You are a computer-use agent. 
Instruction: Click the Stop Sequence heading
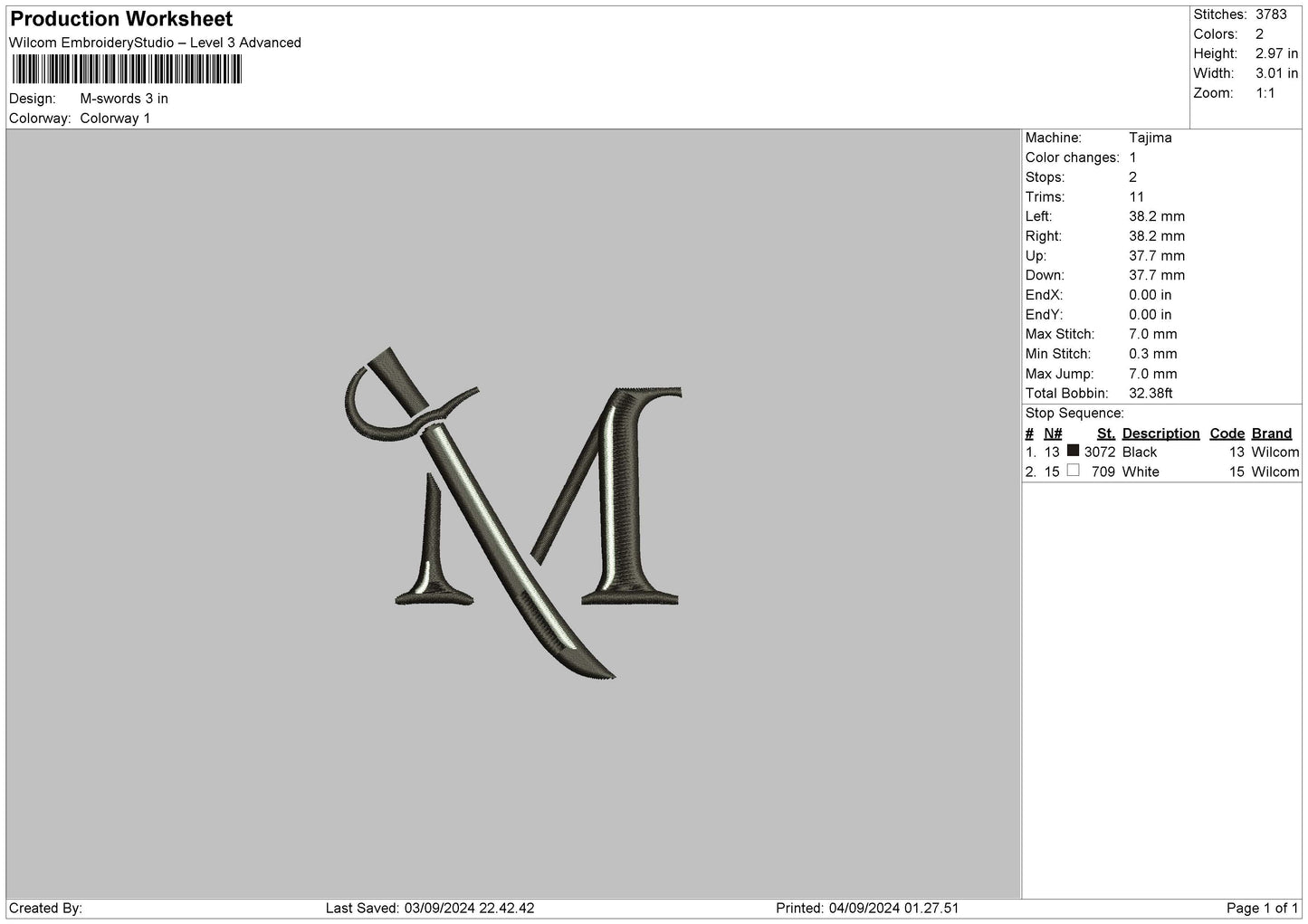click(1074, 414)
